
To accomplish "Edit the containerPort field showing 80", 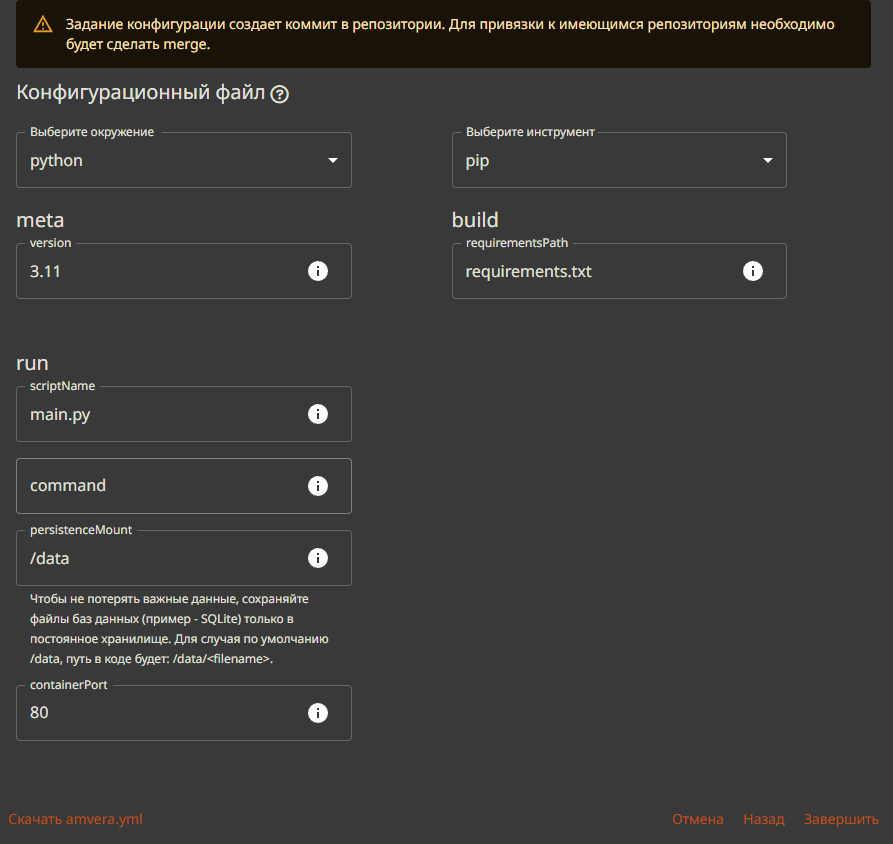I will pyautogui.click(x=160, y=713).
